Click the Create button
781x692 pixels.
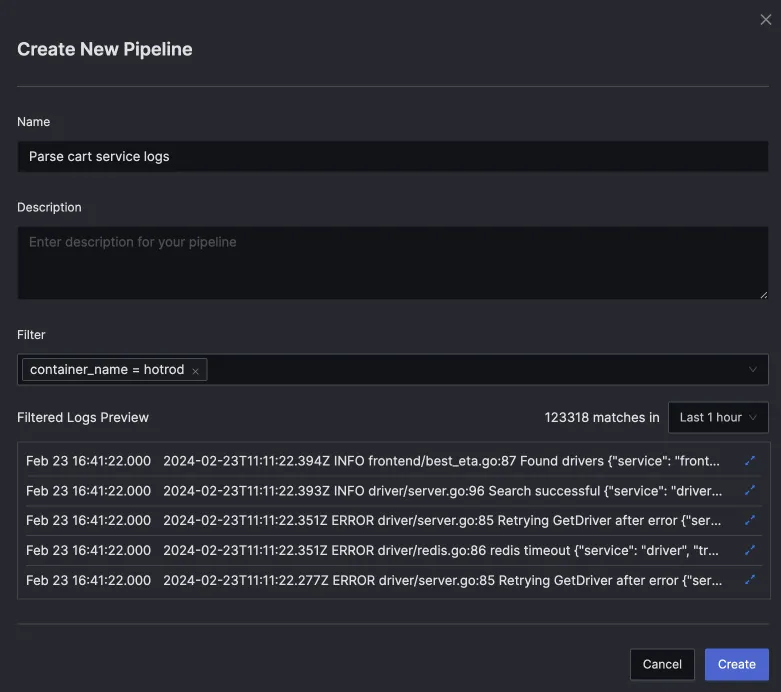pyautogui.click(x=737, y=664)
